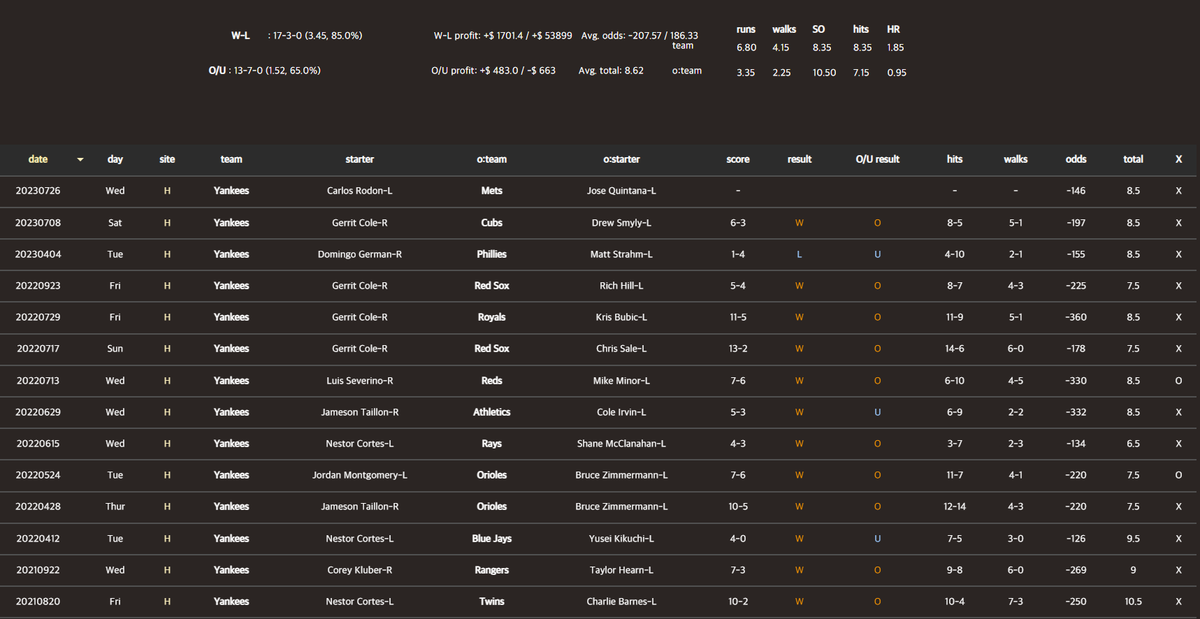Click opposing starter Chris Sale-L
This screenshot has height=619, width=1200.
point(621,349)
